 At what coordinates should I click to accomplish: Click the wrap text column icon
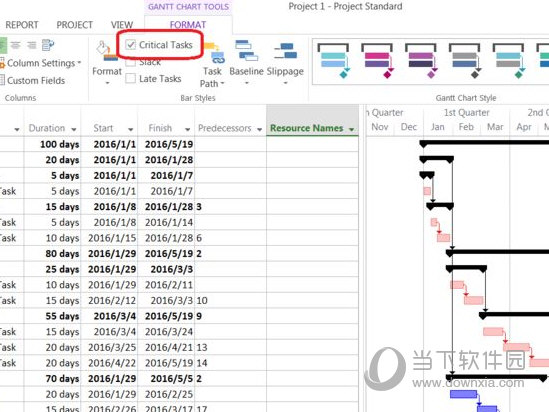[x=48, y=45]
